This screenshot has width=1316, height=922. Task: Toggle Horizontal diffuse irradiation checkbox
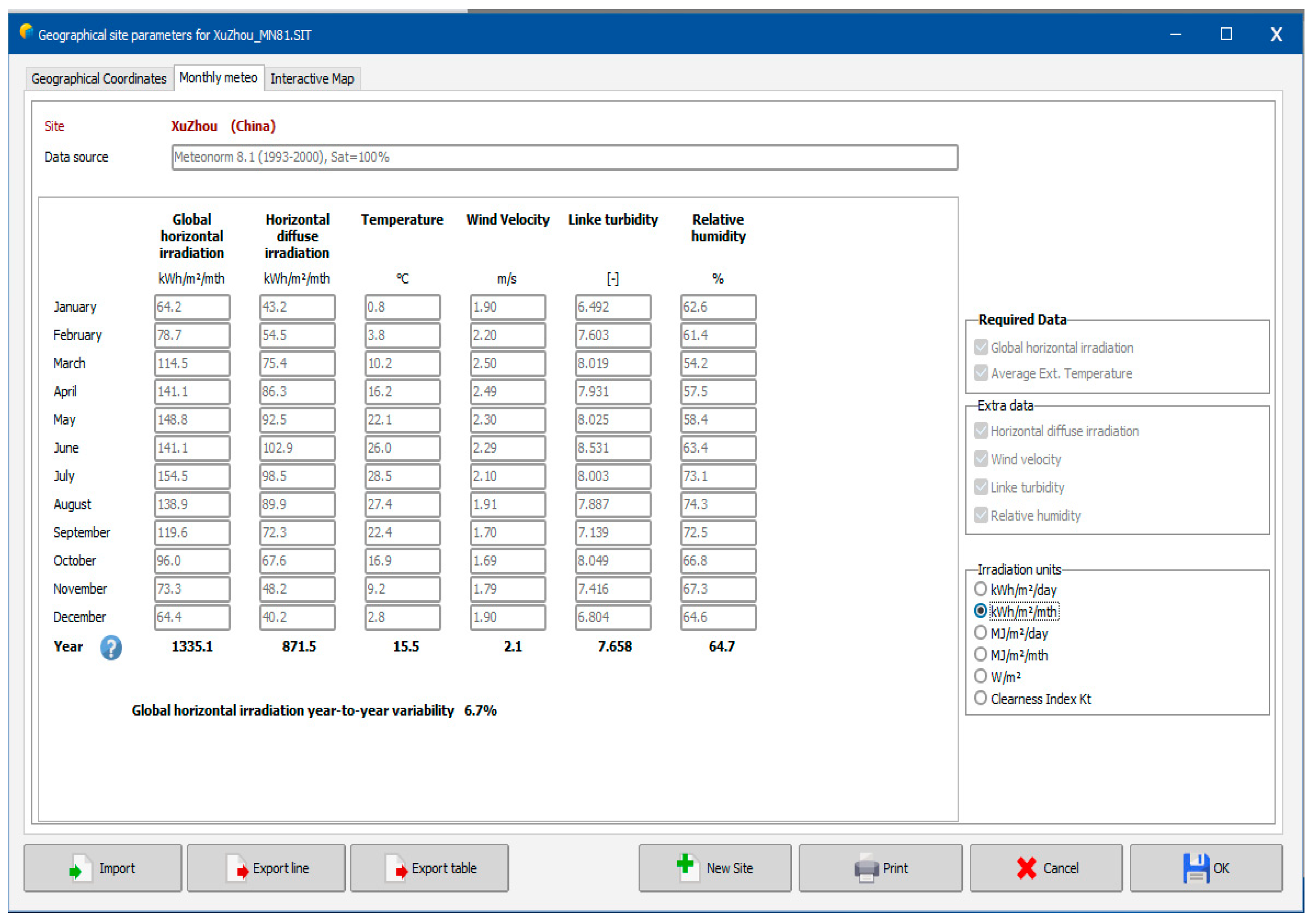981,430
